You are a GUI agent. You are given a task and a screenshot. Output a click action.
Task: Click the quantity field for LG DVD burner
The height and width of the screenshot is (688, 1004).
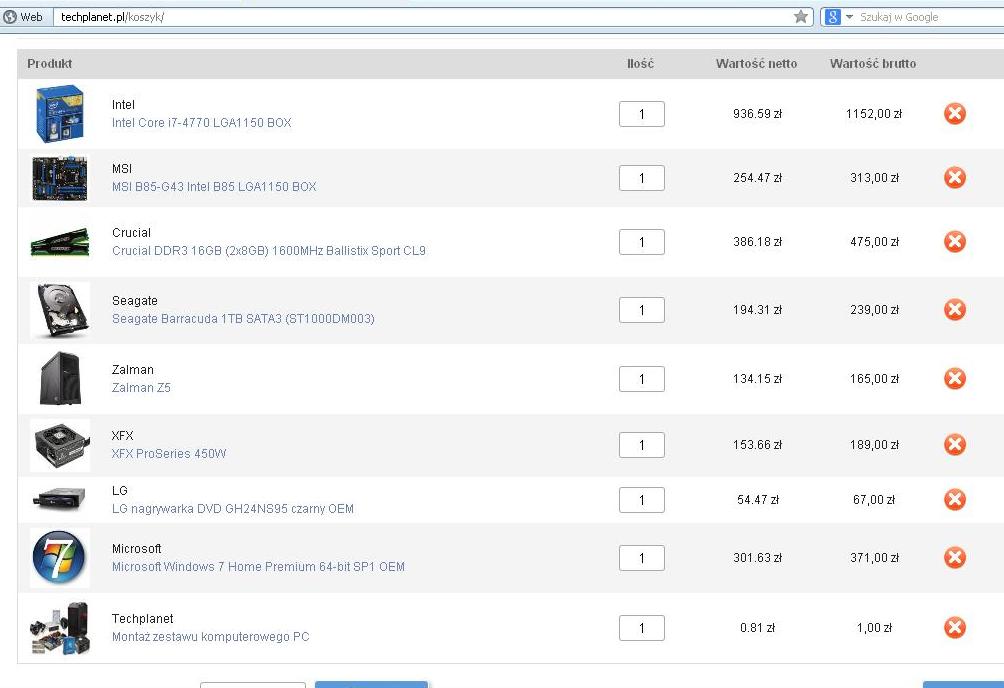(x=642, y=500)
